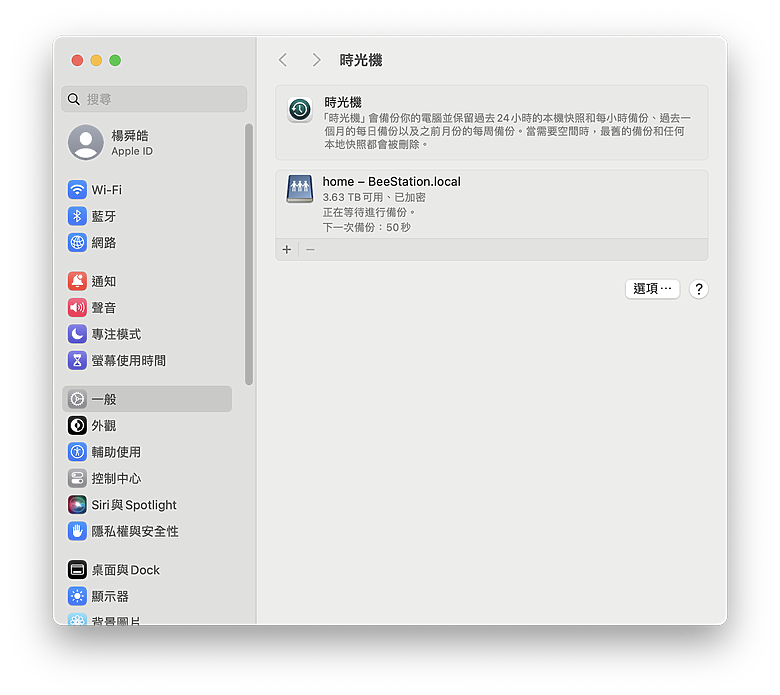
Task: Click the green zoom window button
Action: [115, 60]
